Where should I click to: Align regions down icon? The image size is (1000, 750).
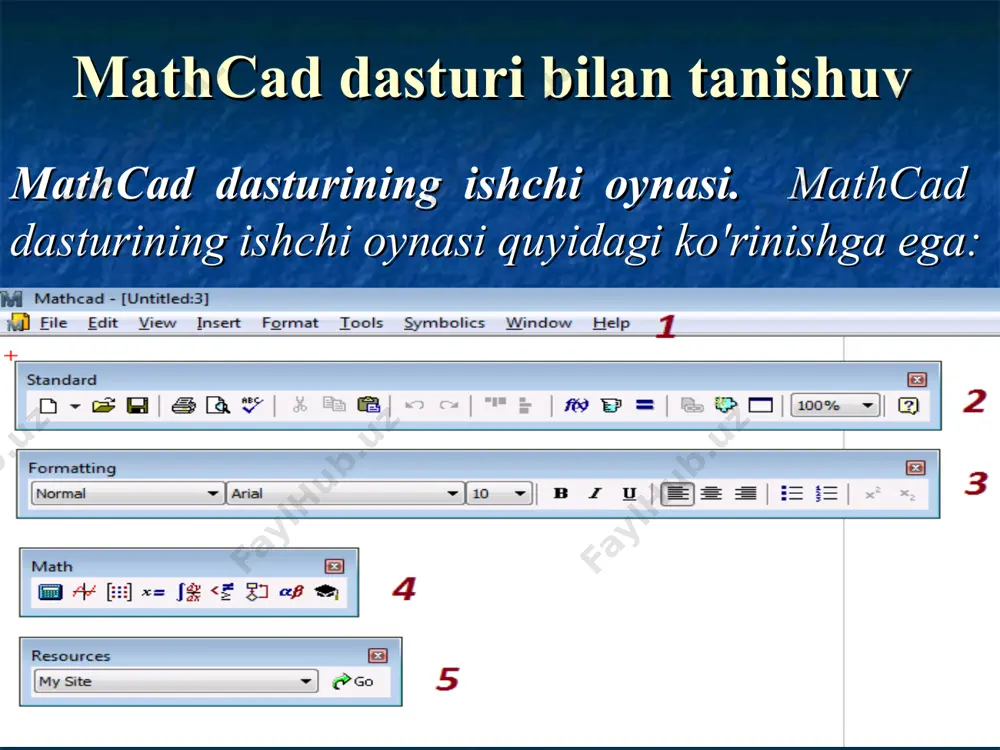525,405
